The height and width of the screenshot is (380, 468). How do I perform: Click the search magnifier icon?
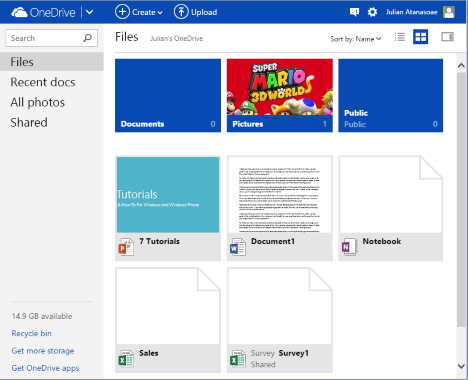tap(87, 38)
